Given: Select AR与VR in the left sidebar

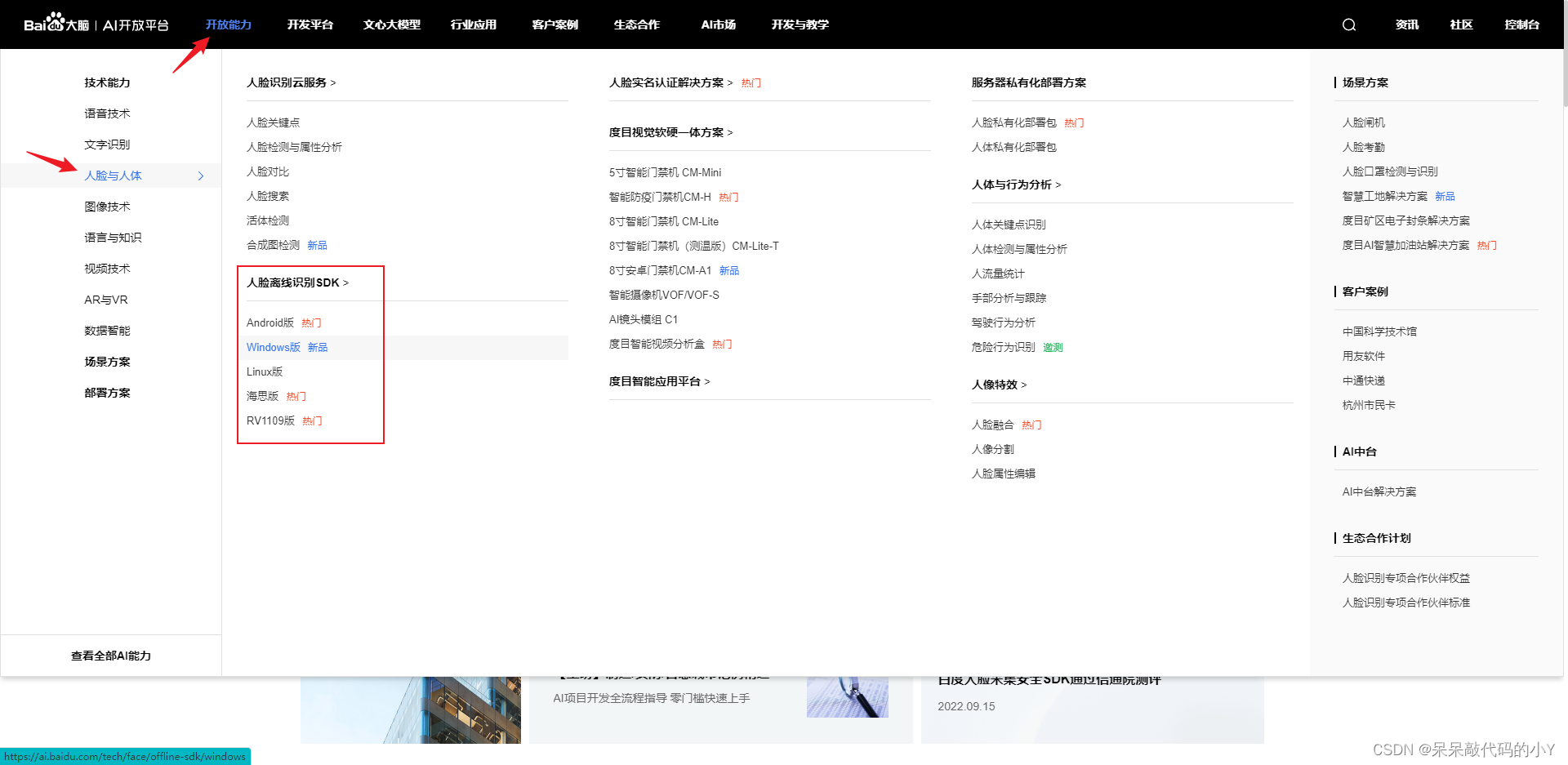Looking at the screenshot, I should (x=106, y=300).
